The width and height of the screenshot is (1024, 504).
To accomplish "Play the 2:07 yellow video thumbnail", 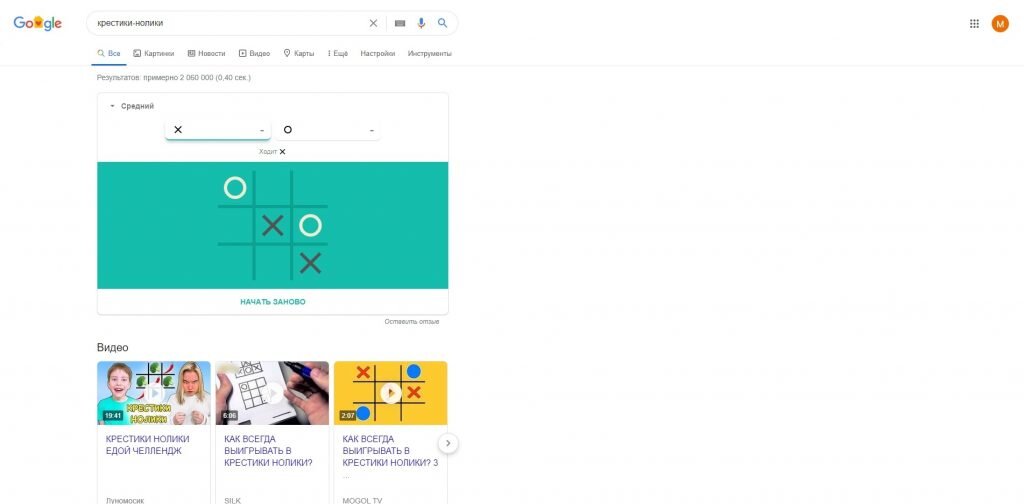I will (391, 393).
